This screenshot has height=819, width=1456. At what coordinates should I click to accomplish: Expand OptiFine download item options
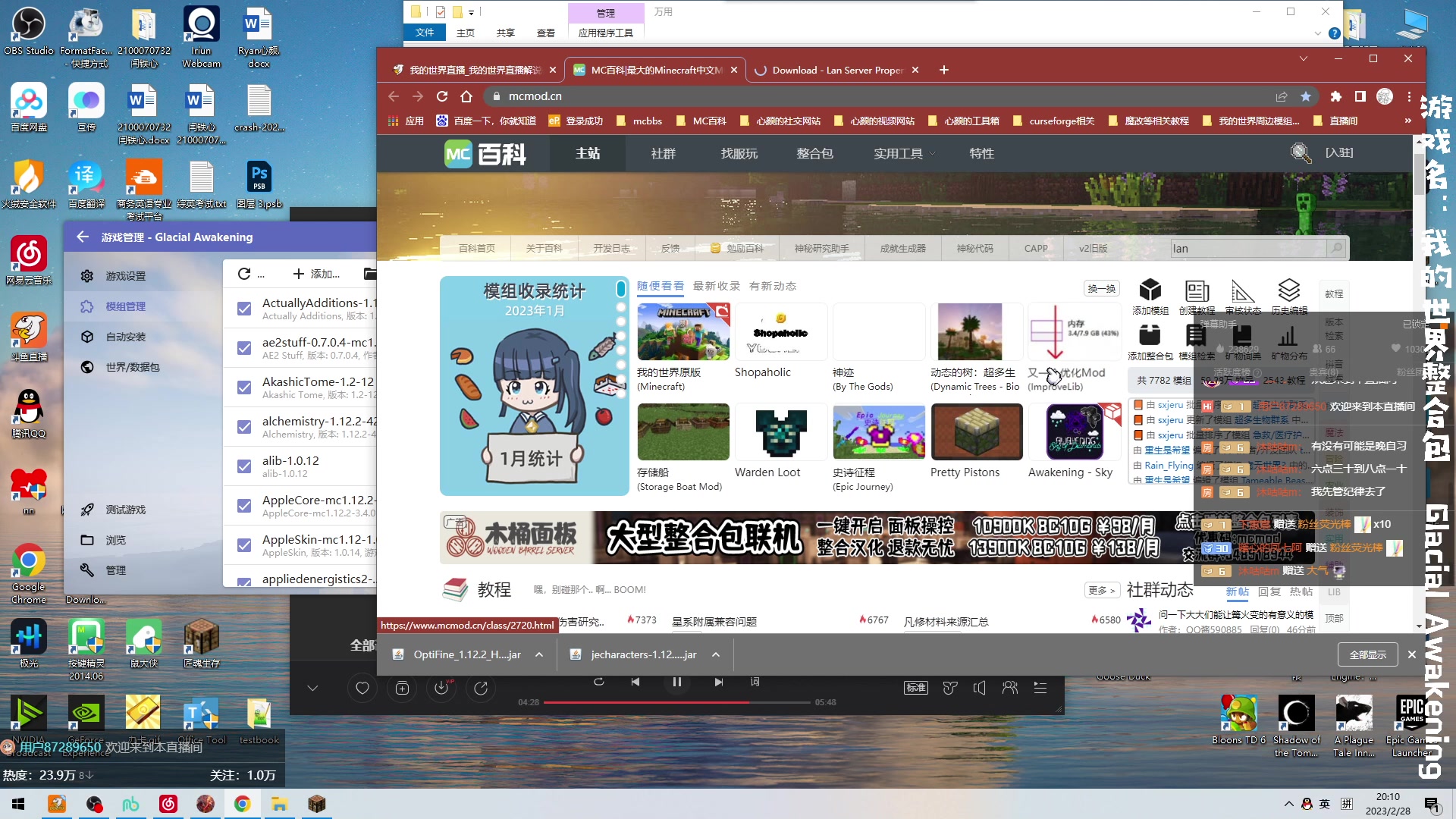(539, 654)
